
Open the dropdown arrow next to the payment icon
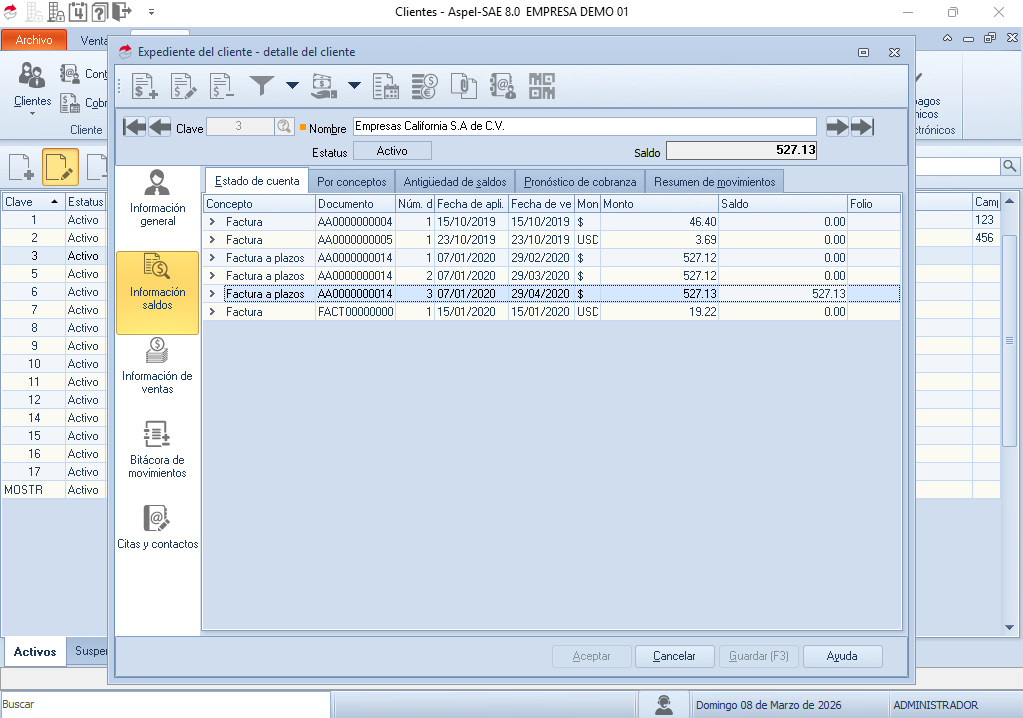(355, 86)
